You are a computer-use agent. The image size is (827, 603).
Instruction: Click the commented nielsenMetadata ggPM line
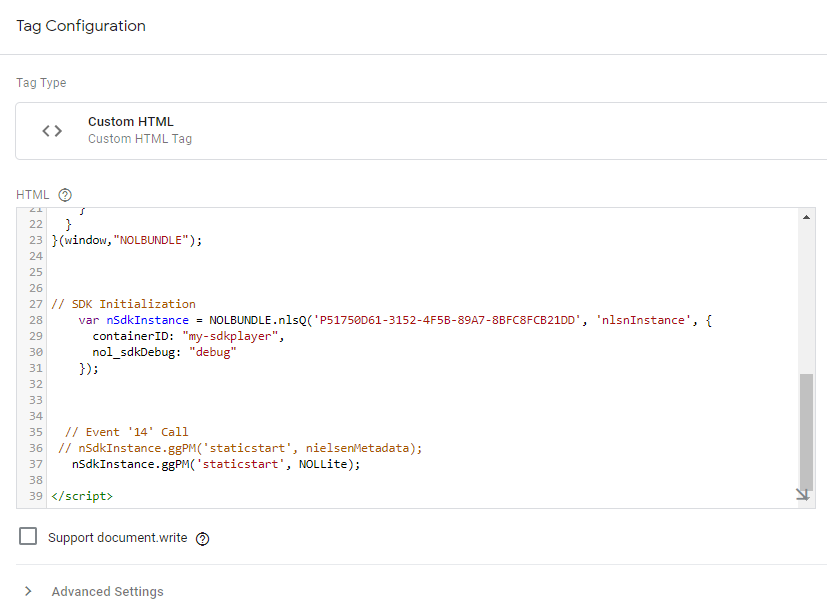[240, 448]
